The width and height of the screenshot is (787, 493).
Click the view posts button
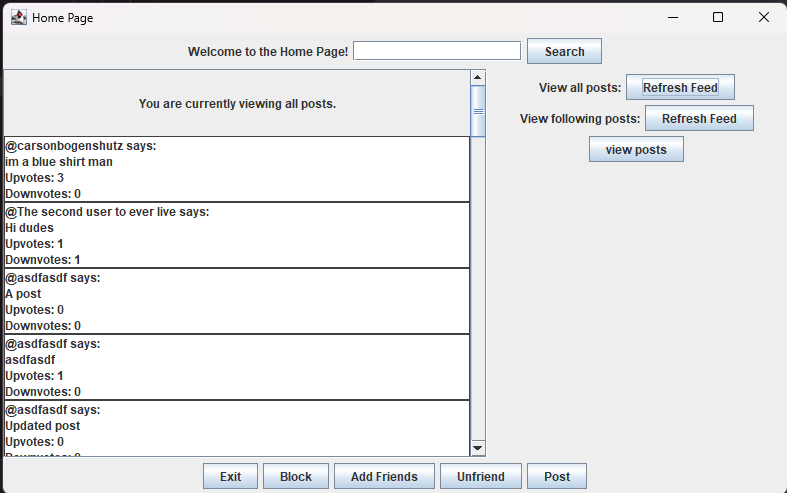[636, 150]
